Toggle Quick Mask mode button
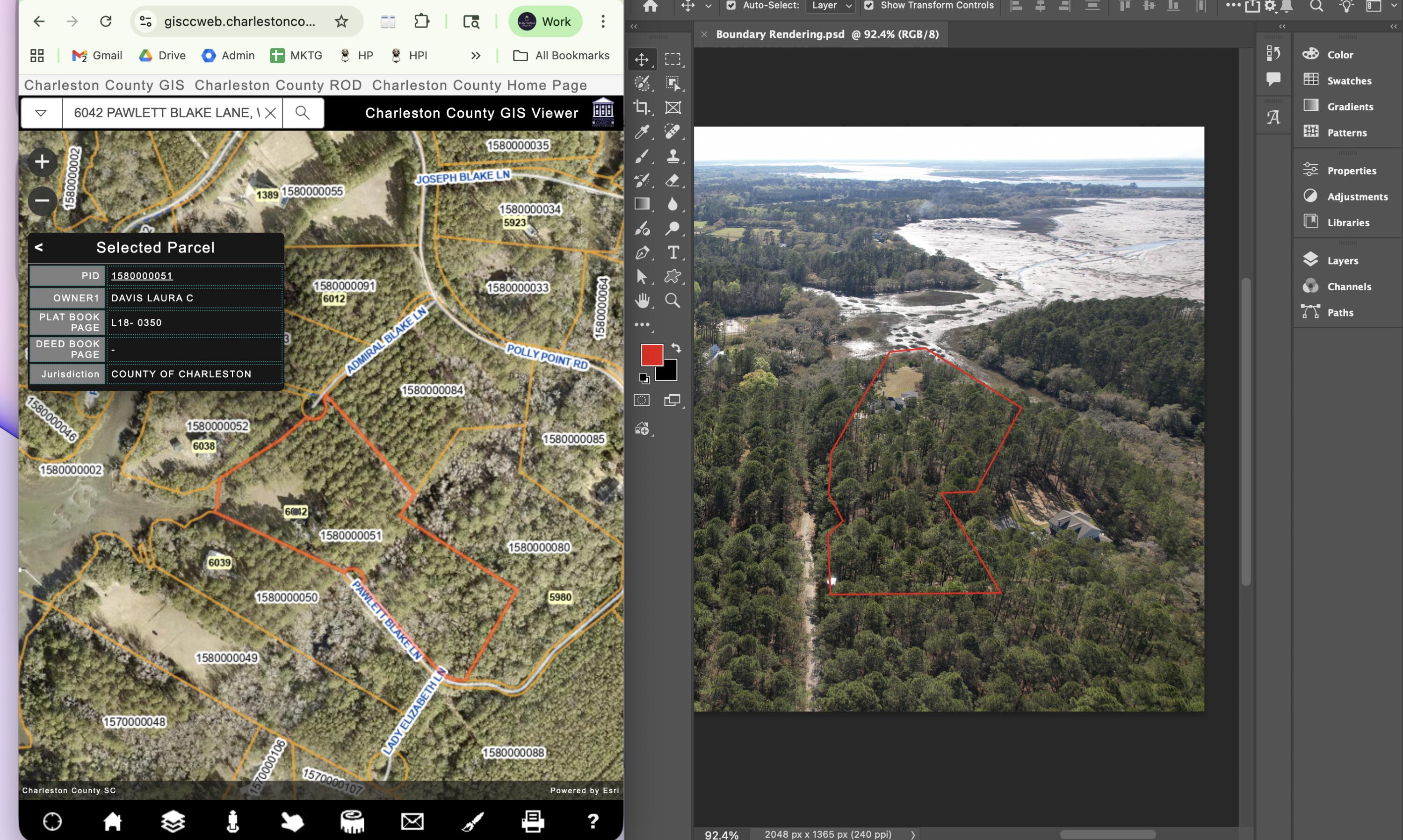Viewport: 1403px width, 840px height. tap(642, 400)
